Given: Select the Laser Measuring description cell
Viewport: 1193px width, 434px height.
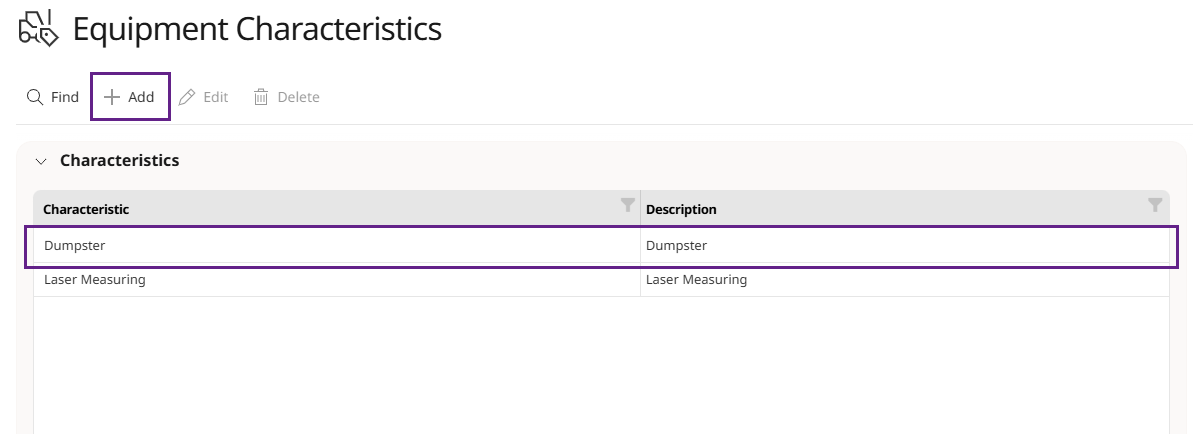Looking at the screenshot, I should pyautogui.click(x=905, y=280).
